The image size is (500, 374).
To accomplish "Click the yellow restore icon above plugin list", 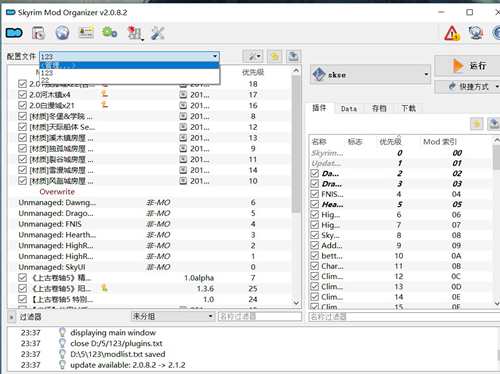I will (477, 124).
